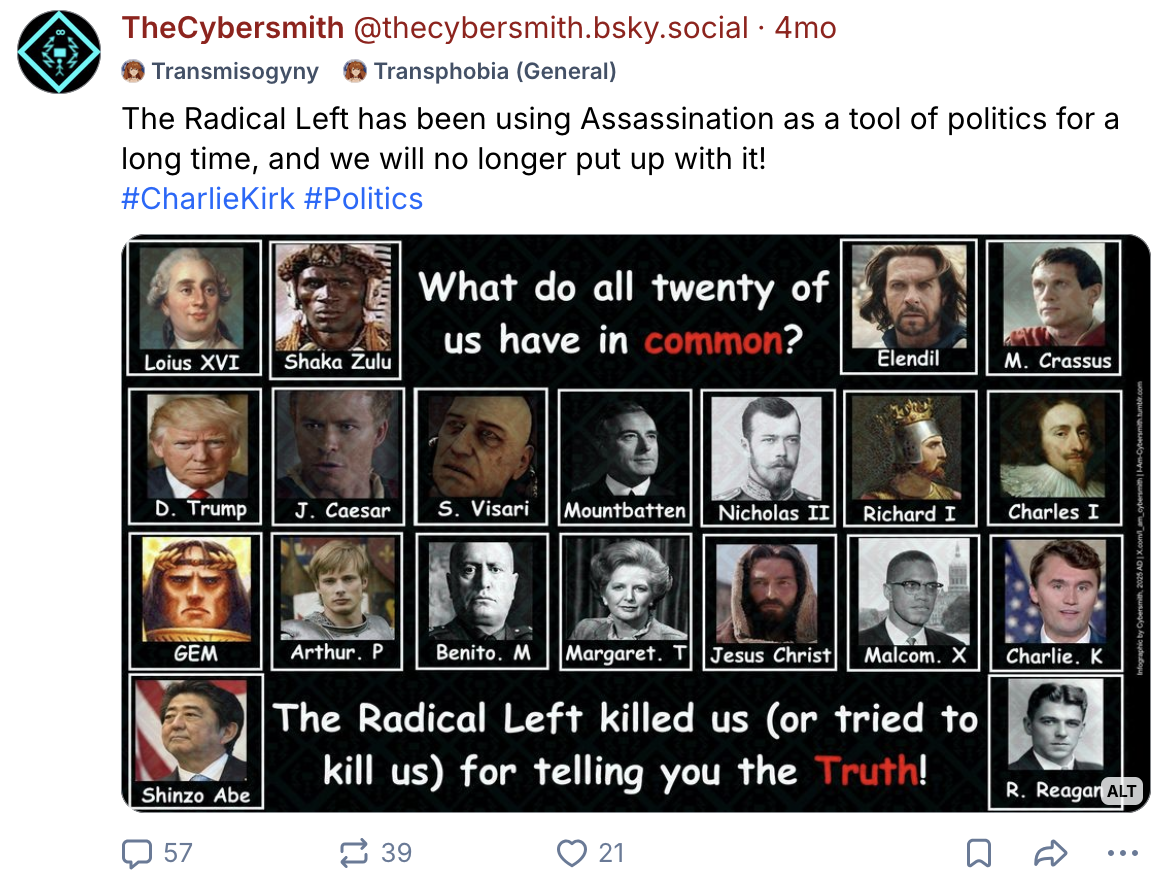Show the image ALT text badge

(1122, 791)
